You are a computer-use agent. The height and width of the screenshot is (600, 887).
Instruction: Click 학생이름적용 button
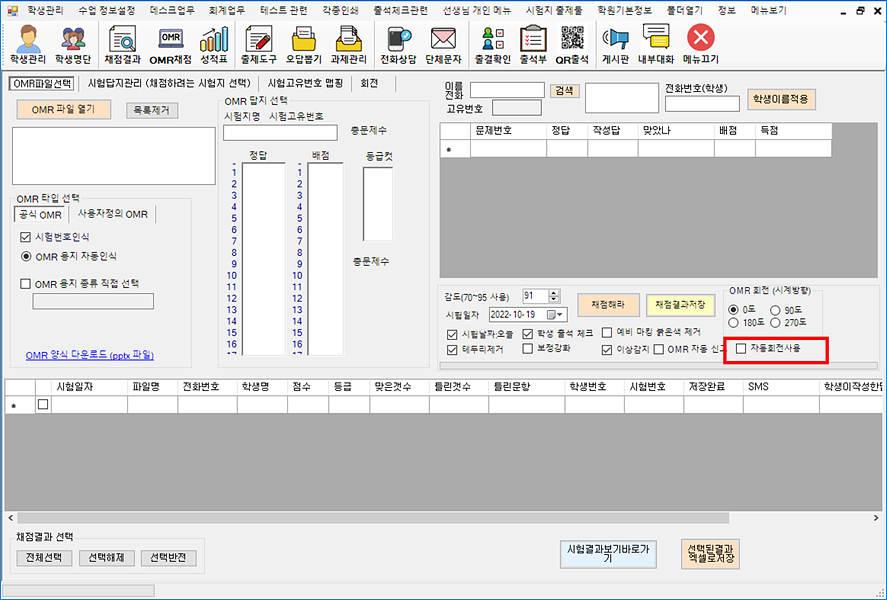(781, 100)
